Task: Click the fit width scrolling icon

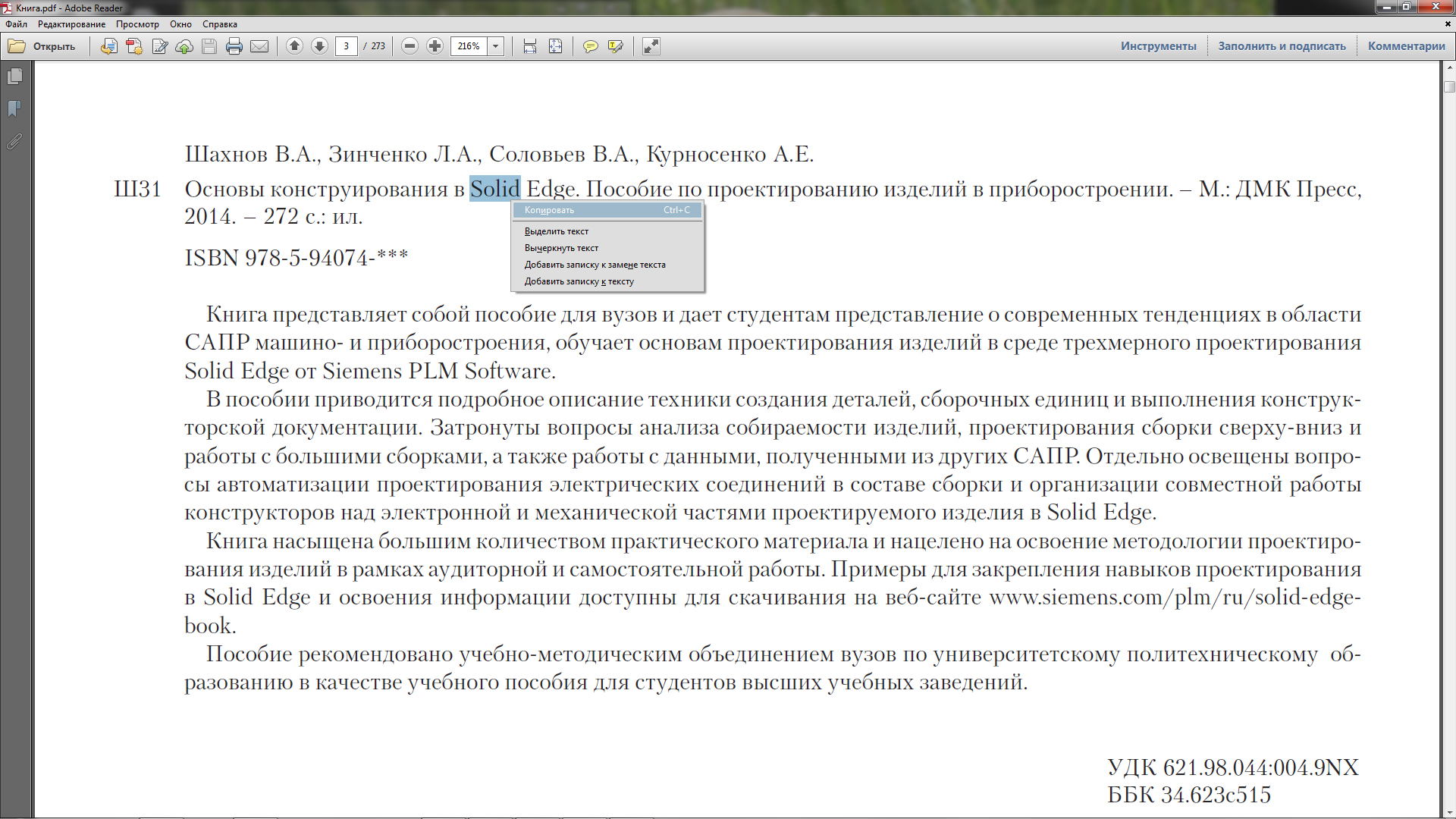Action: pyautogui.click(x=530, y=46)
